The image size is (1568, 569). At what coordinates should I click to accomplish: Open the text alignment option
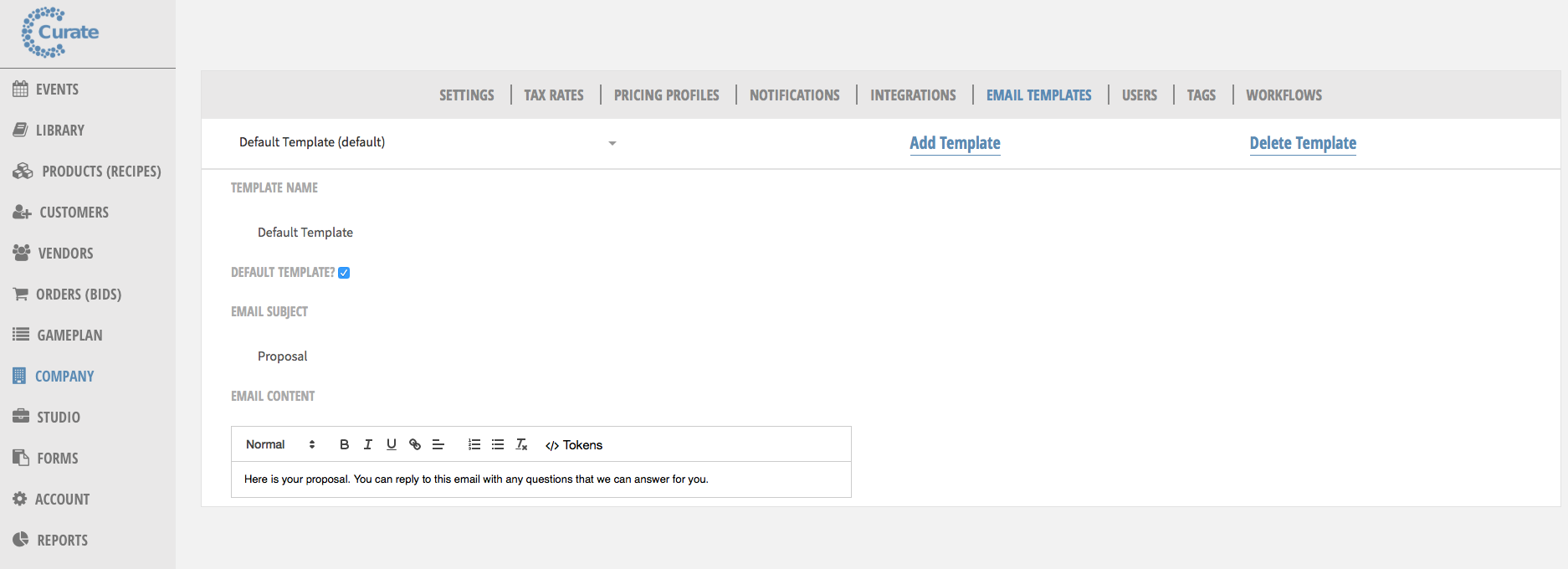[x=438, y=444]
